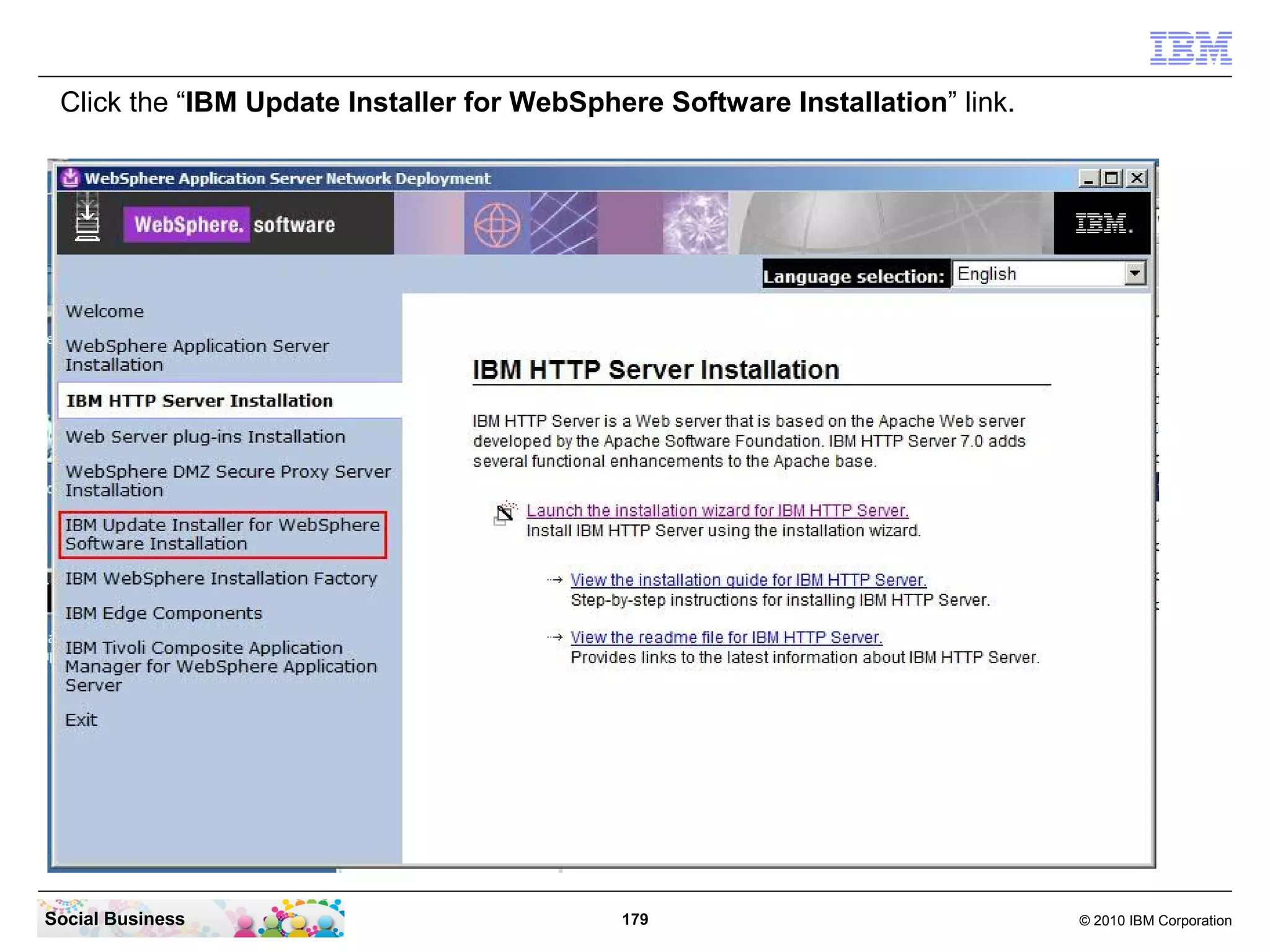
Task: Close the WebSphere launchpad window
Action: (1137, 178)
